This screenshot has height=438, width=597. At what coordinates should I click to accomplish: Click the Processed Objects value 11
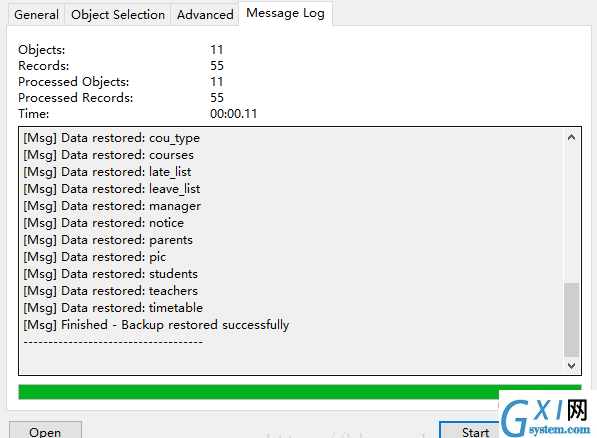[x=217, y=82]
